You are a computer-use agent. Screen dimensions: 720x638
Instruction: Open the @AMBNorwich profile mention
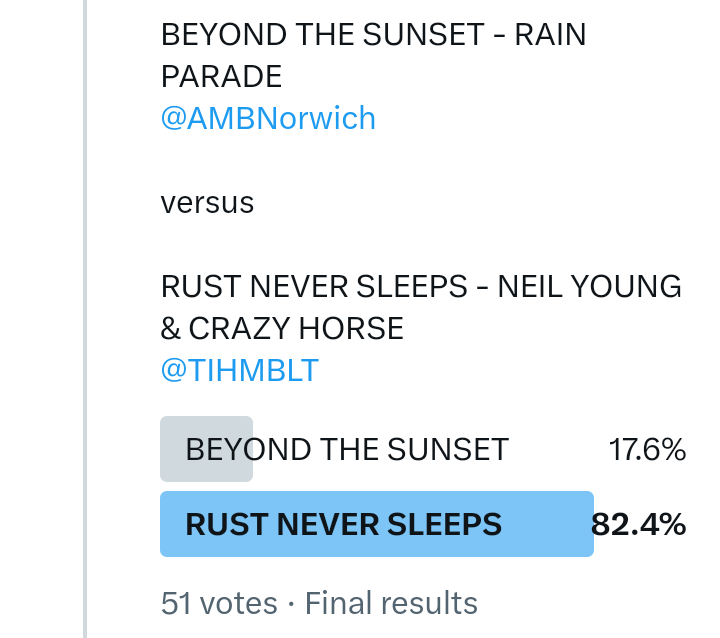[268, 119]
